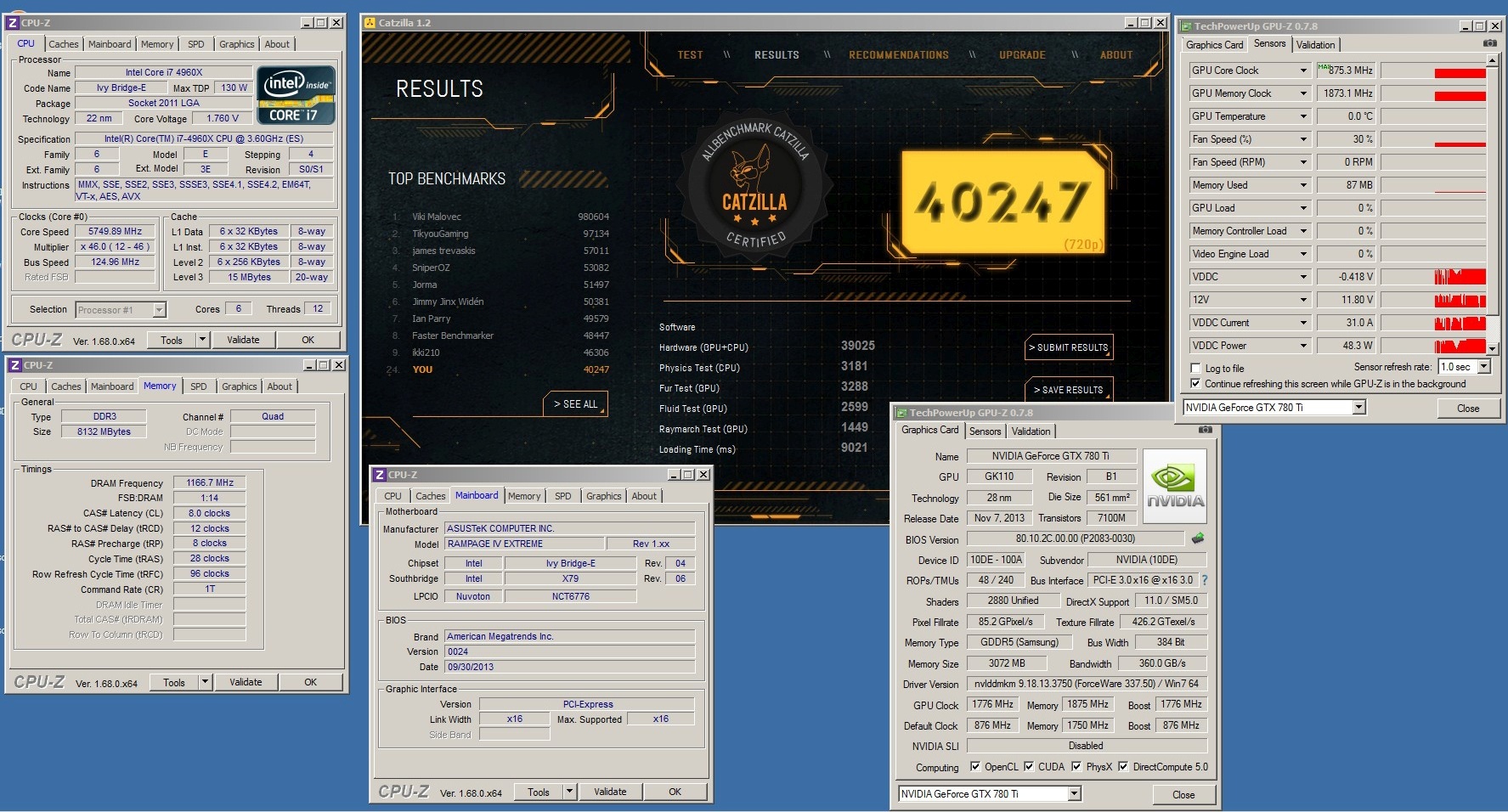The image size is (1508, 812).
Task: Click RAMPAGE IV EXTREME model field
Action: pos(525,544)
